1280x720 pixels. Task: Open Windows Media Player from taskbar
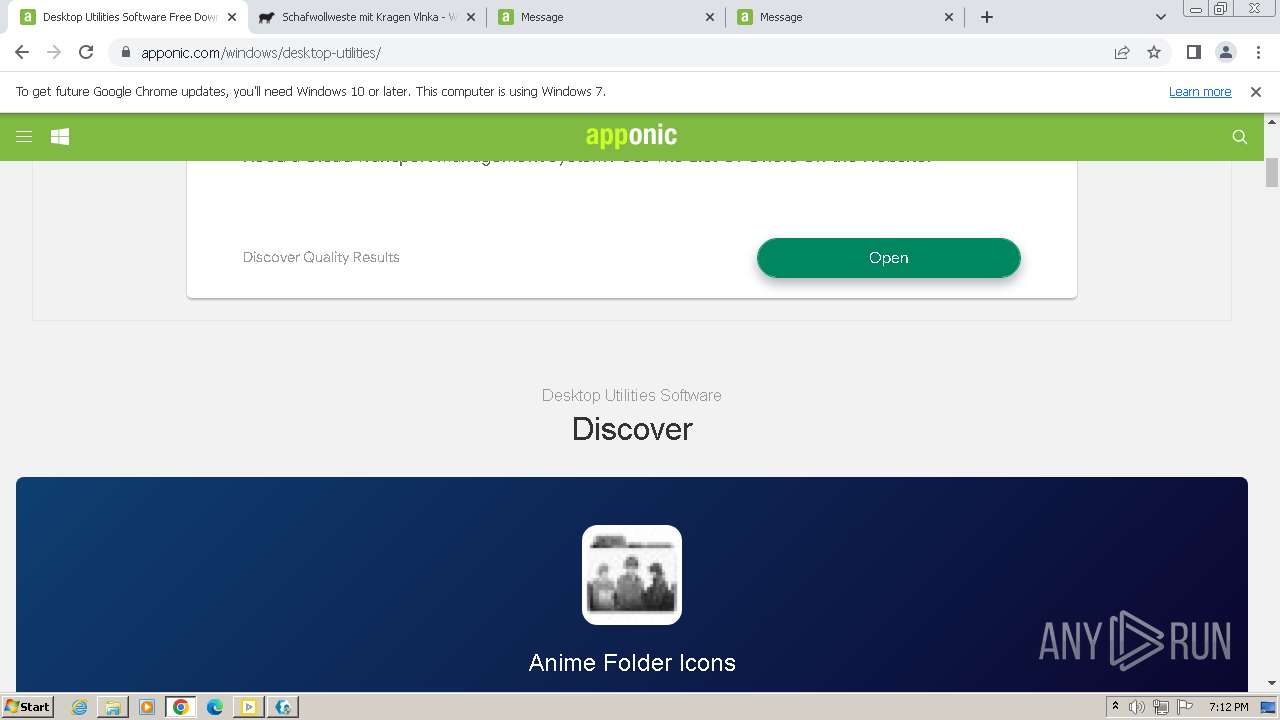coord(147,707)
